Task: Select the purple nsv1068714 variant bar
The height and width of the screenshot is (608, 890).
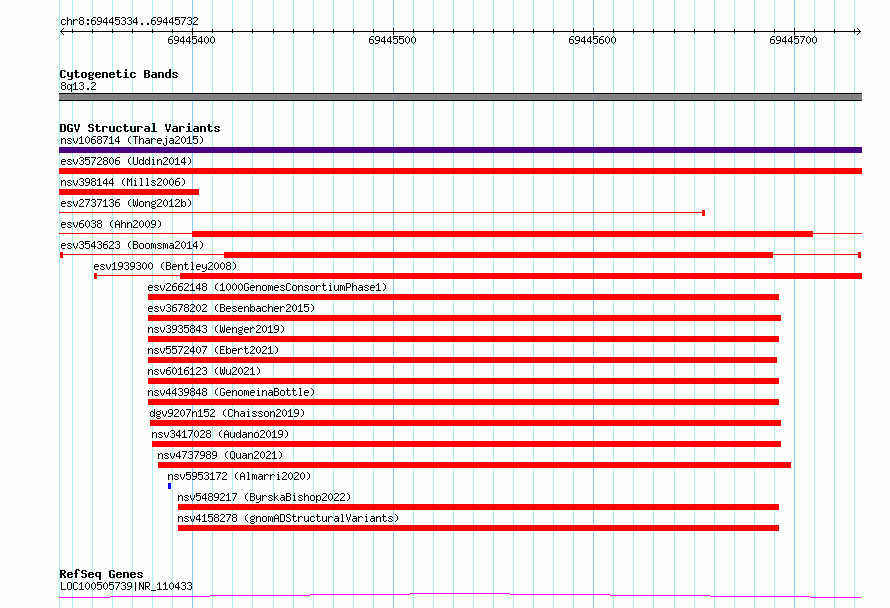Action: (x=460, y=150)
